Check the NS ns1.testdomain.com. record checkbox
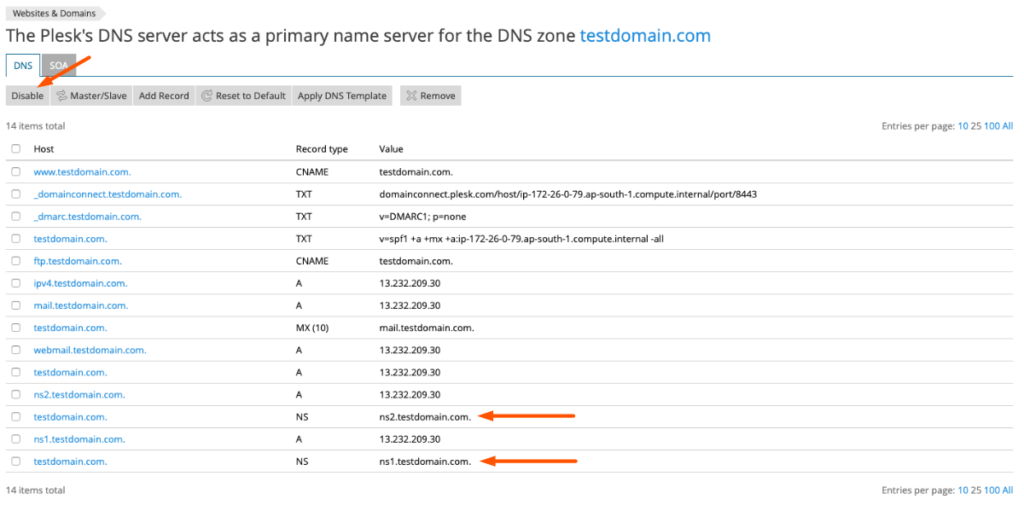Viewport: 1024px width, 505px height. click(16, 461)
